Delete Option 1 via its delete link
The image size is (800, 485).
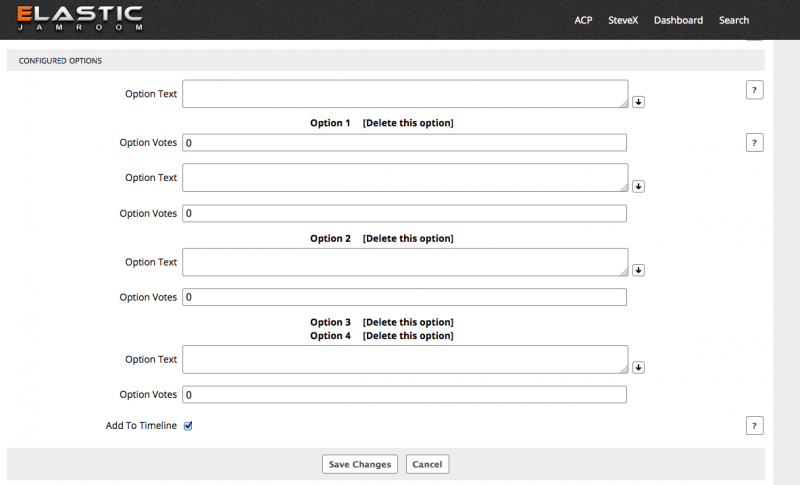click(x=407, y=123)
